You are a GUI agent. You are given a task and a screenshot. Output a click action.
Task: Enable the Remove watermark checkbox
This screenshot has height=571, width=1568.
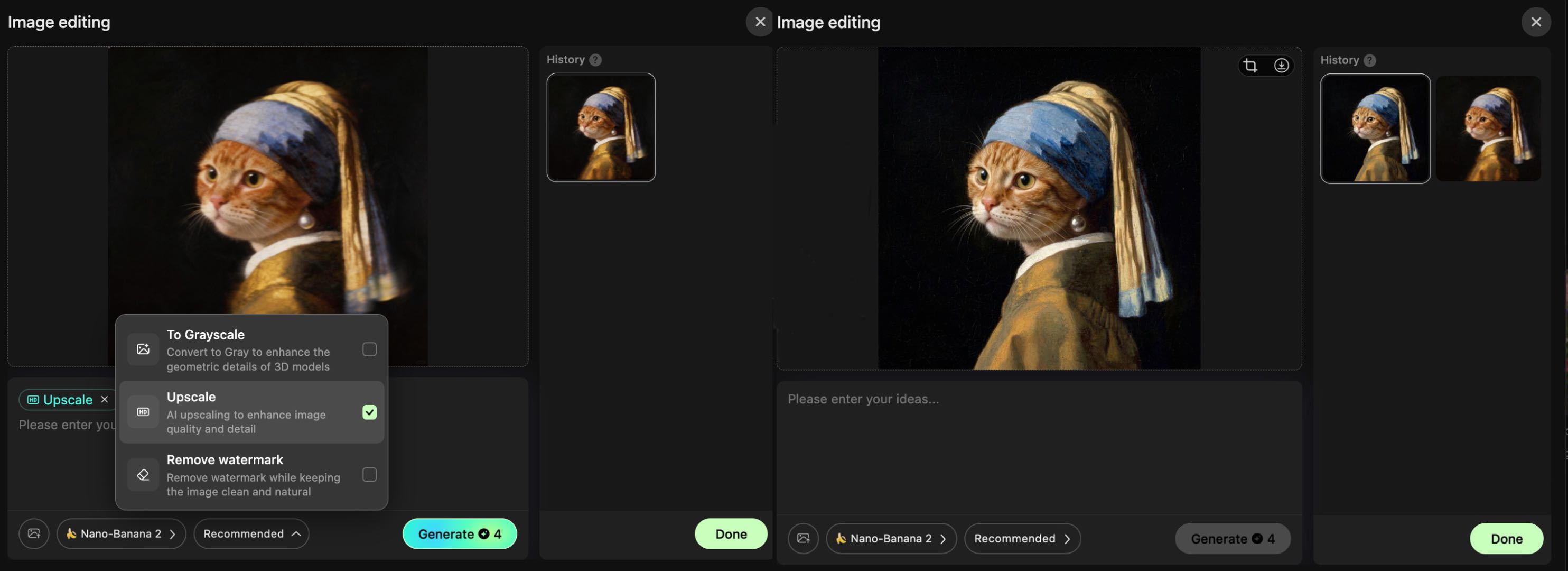click(x=369, y=474)
